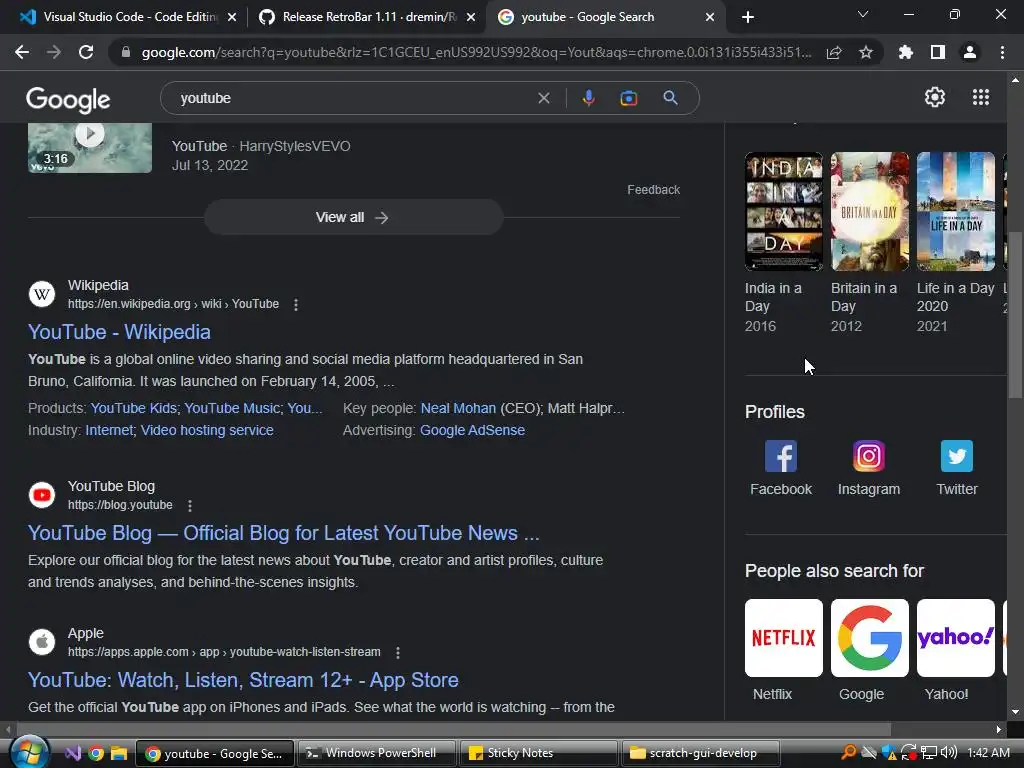Viewport: 1024px width, 768px height.
Task: Bookmark this page with the star icon
Action: pyautogui.click(x=866, y=52)
